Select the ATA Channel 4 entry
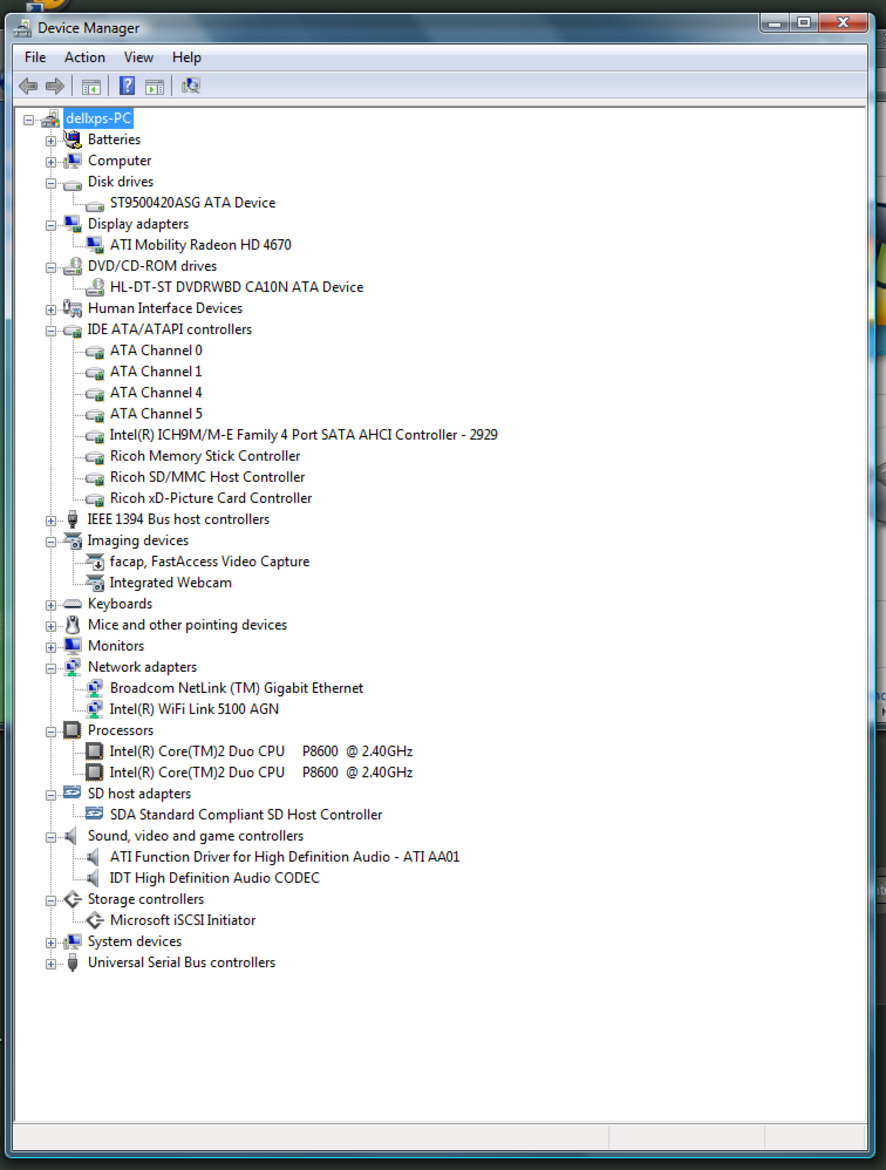This screenshot has width=886, height=1170. [x=156, y=392]
